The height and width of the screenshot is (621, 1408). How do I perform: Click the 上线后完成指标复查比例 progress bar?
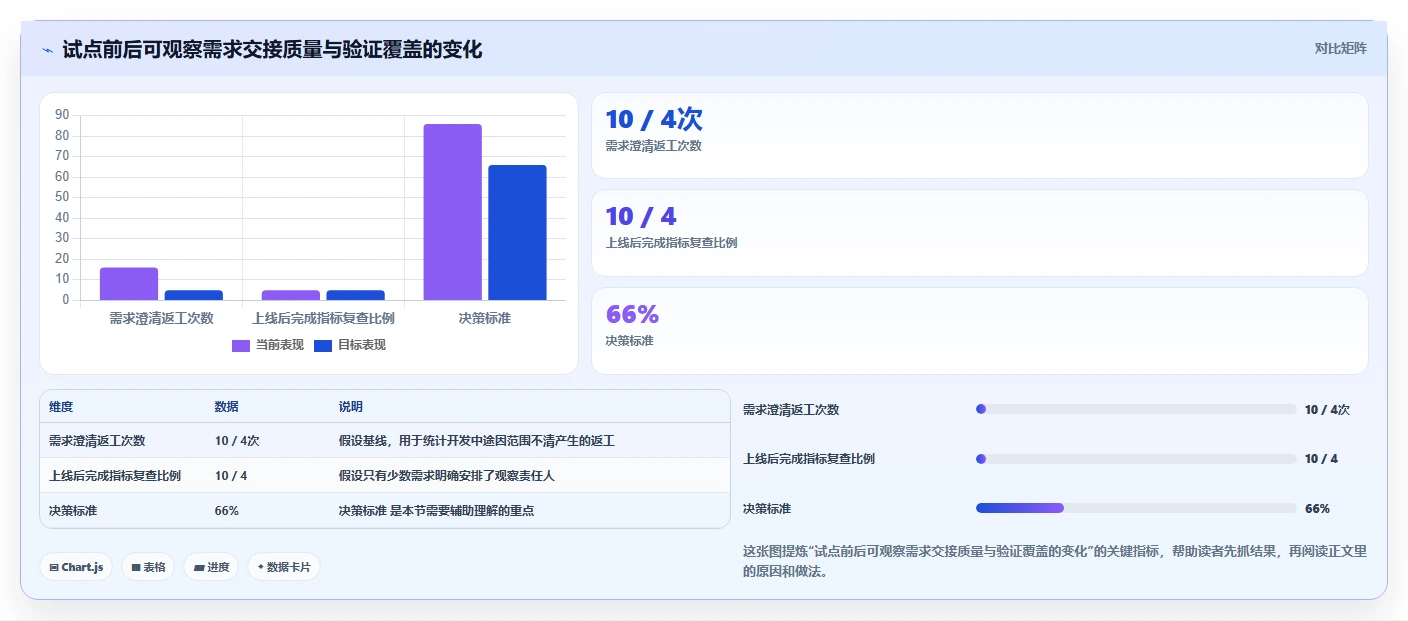pos(1136,459)
